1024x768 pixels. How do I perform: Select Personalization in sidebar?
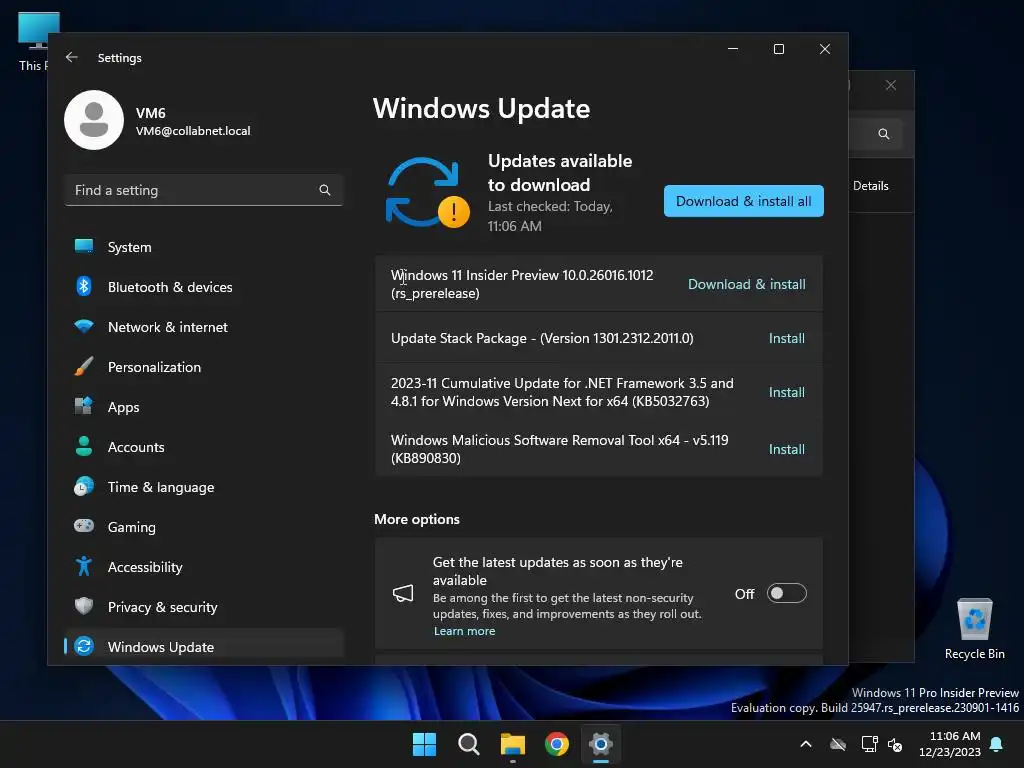204,367
